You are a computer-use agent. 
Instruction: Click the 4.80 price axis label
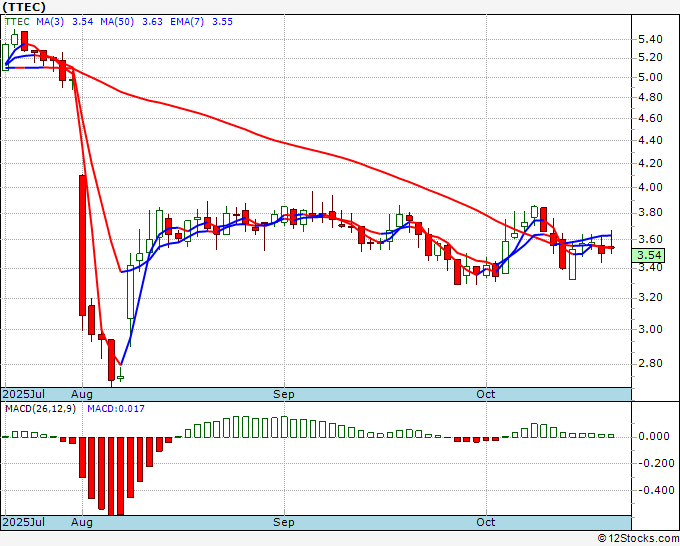(x=650, y=98)
